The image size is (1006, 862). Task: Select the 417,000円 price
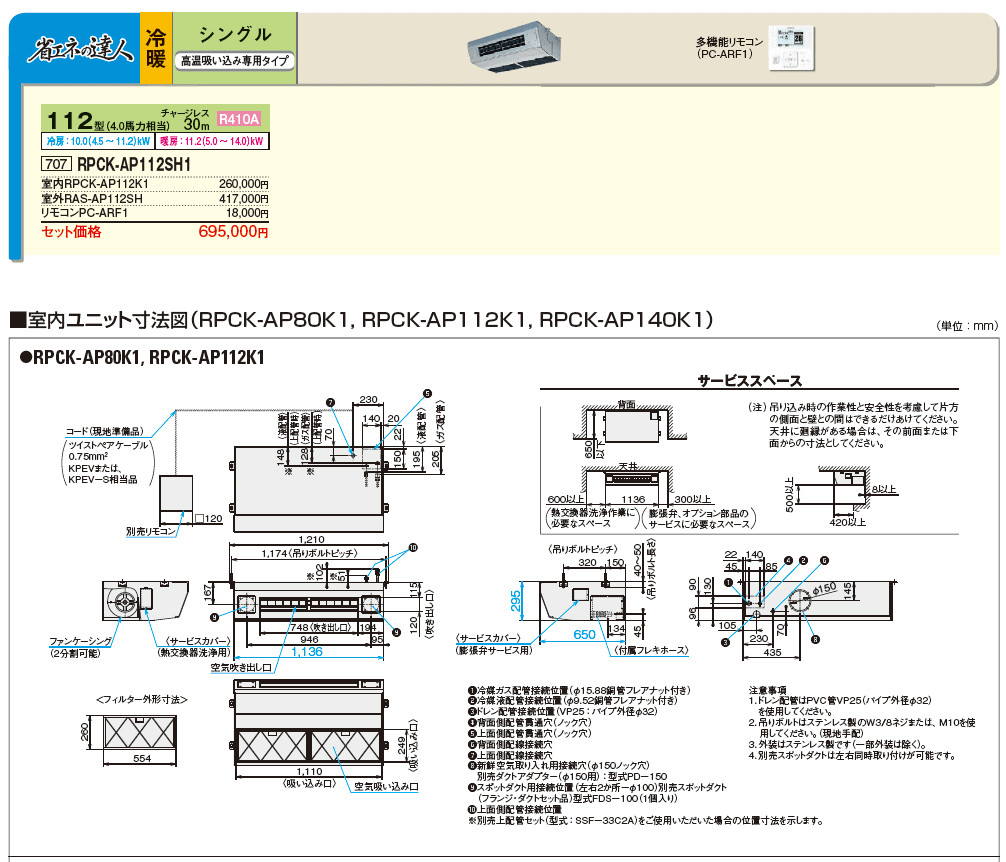244,199
